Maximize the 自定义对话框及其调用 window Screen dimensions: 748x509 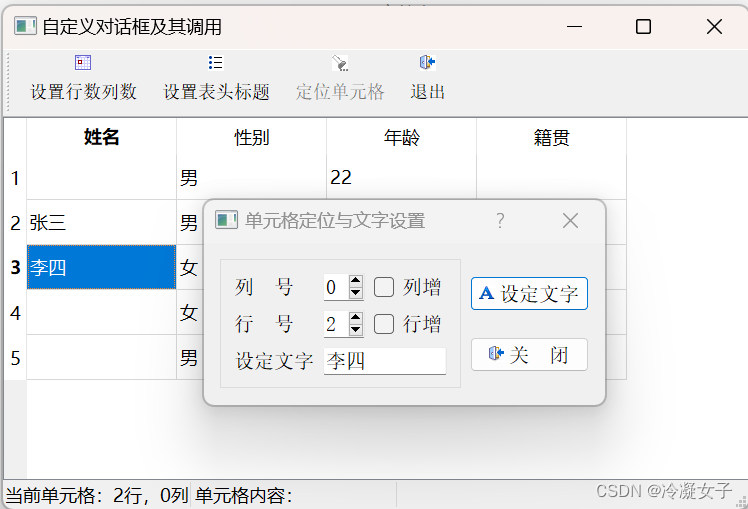[x=644, y=27]
